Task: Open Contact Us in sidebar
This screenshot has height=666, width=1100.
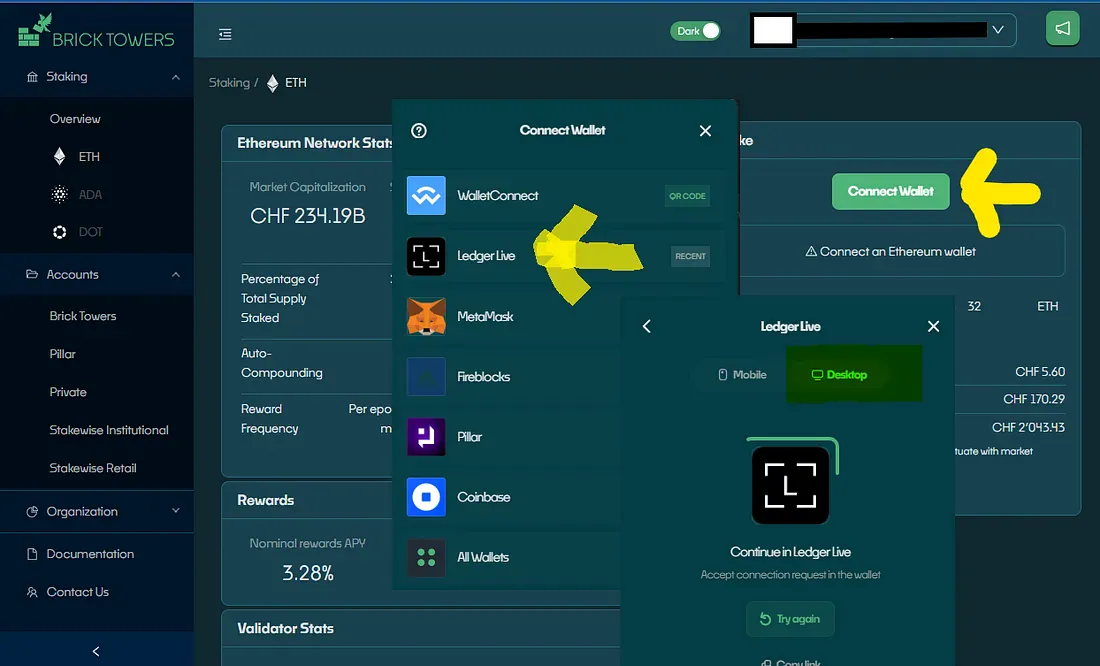Action: 77,592
